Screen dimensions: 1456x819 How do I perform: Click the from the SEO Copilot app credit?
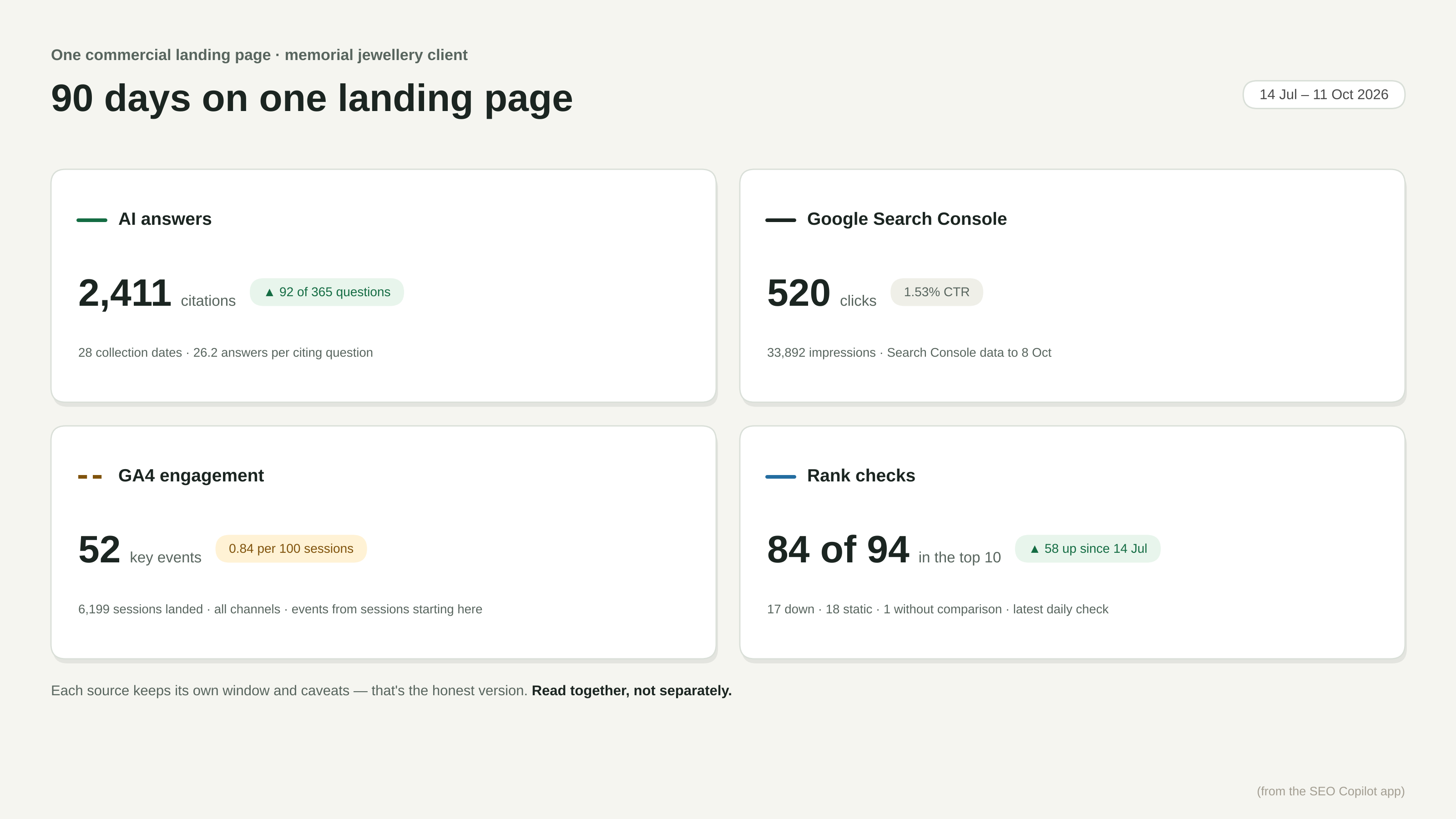click(x=1330, y=791)
